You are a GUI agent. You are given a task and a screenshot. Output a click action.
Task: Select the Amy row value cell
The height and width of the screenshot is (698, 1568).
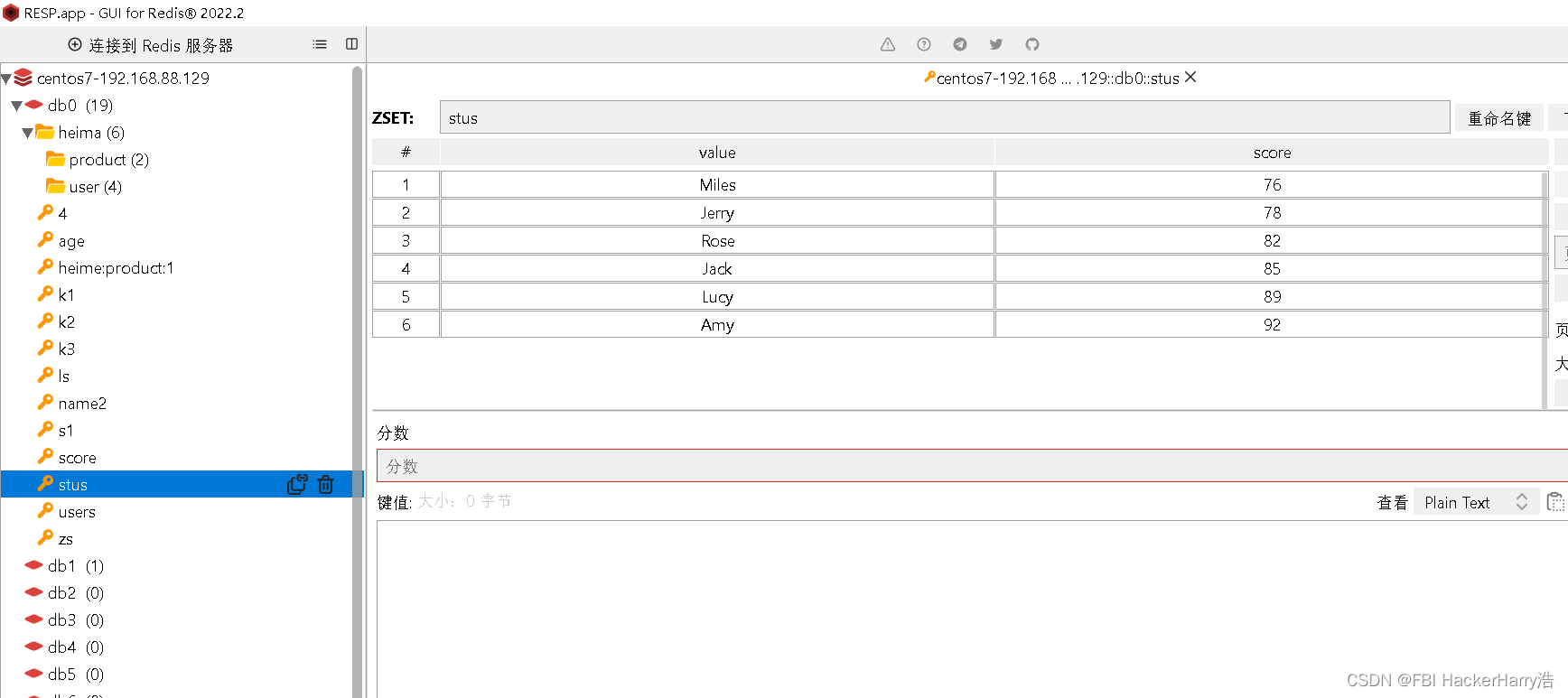click(717, 324)
